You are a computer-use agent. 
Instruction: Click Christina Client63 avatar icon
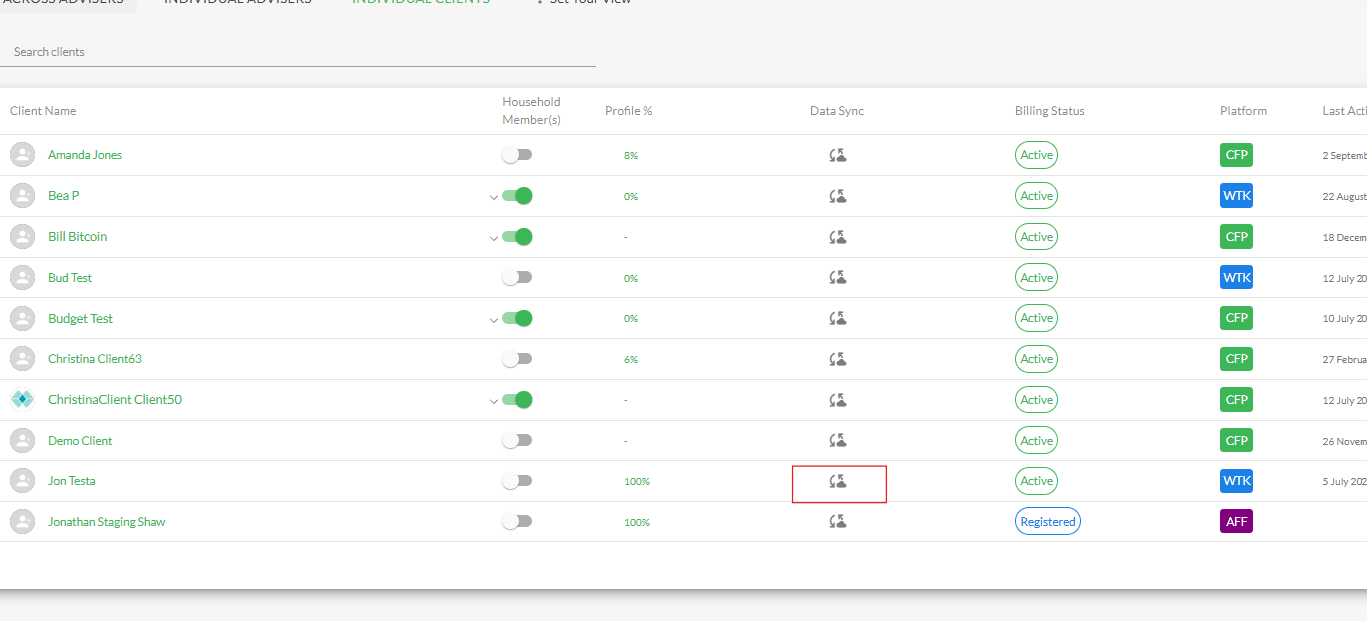pos(22,359)
